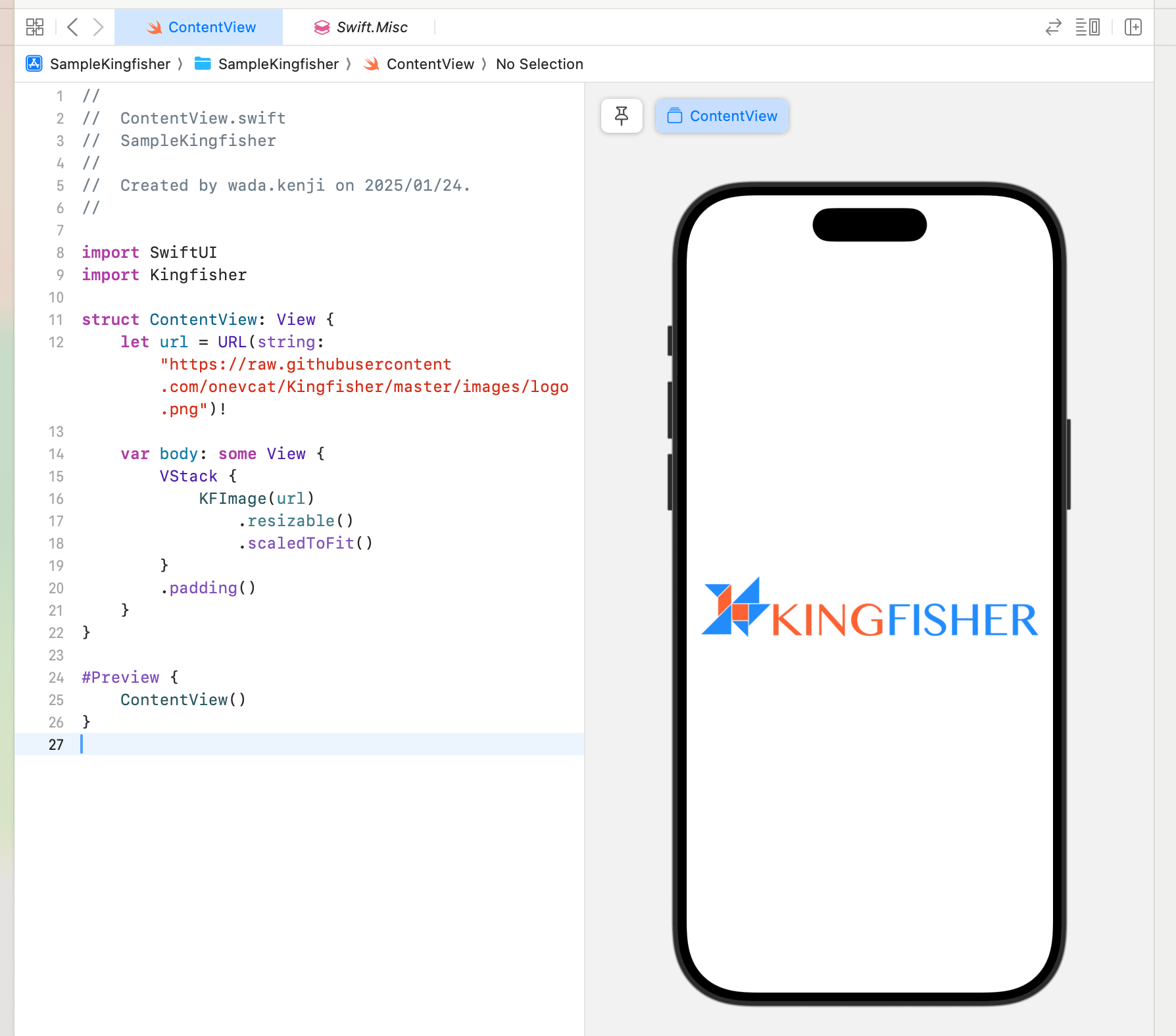Open the editor options menu icon
The image size is (1176, 1036).
pos(1088,27)
